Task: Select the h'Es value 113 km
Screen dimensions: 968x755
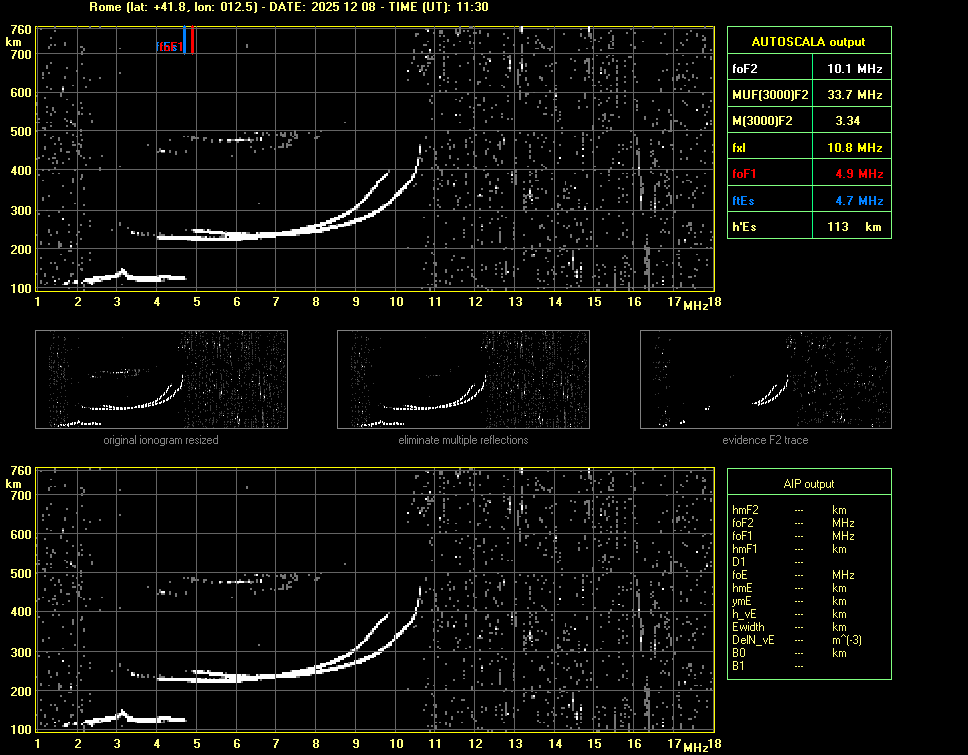Action: click(x=849, y=227)
